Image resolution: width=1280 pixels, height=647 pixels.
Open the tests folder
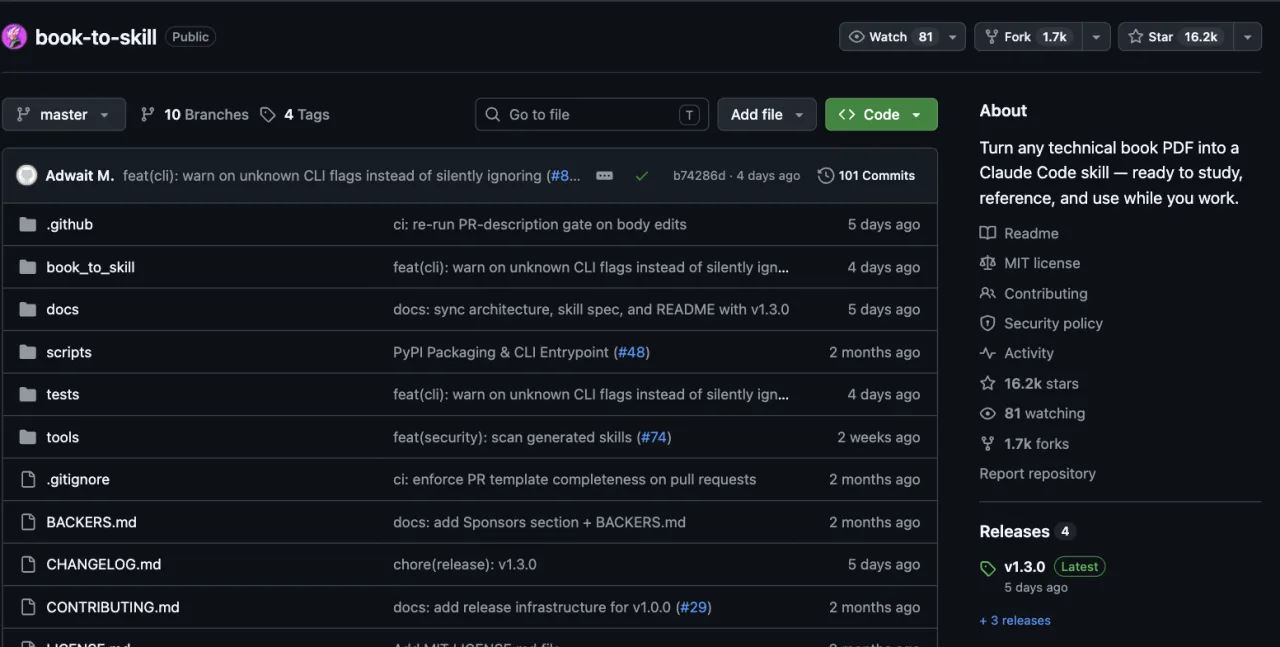[x=62, y=394]
